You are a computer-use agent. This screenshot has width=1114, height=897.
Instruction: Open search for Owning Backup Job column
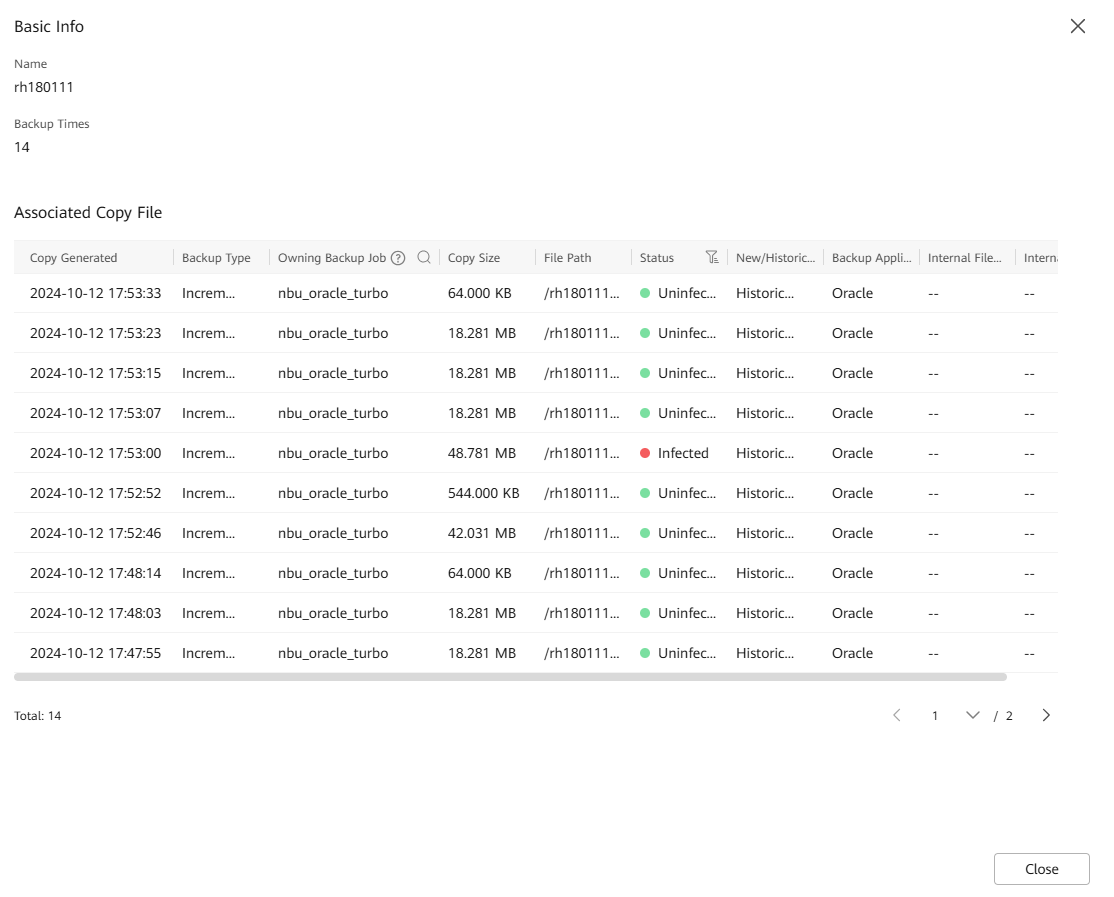coord(424,258)
